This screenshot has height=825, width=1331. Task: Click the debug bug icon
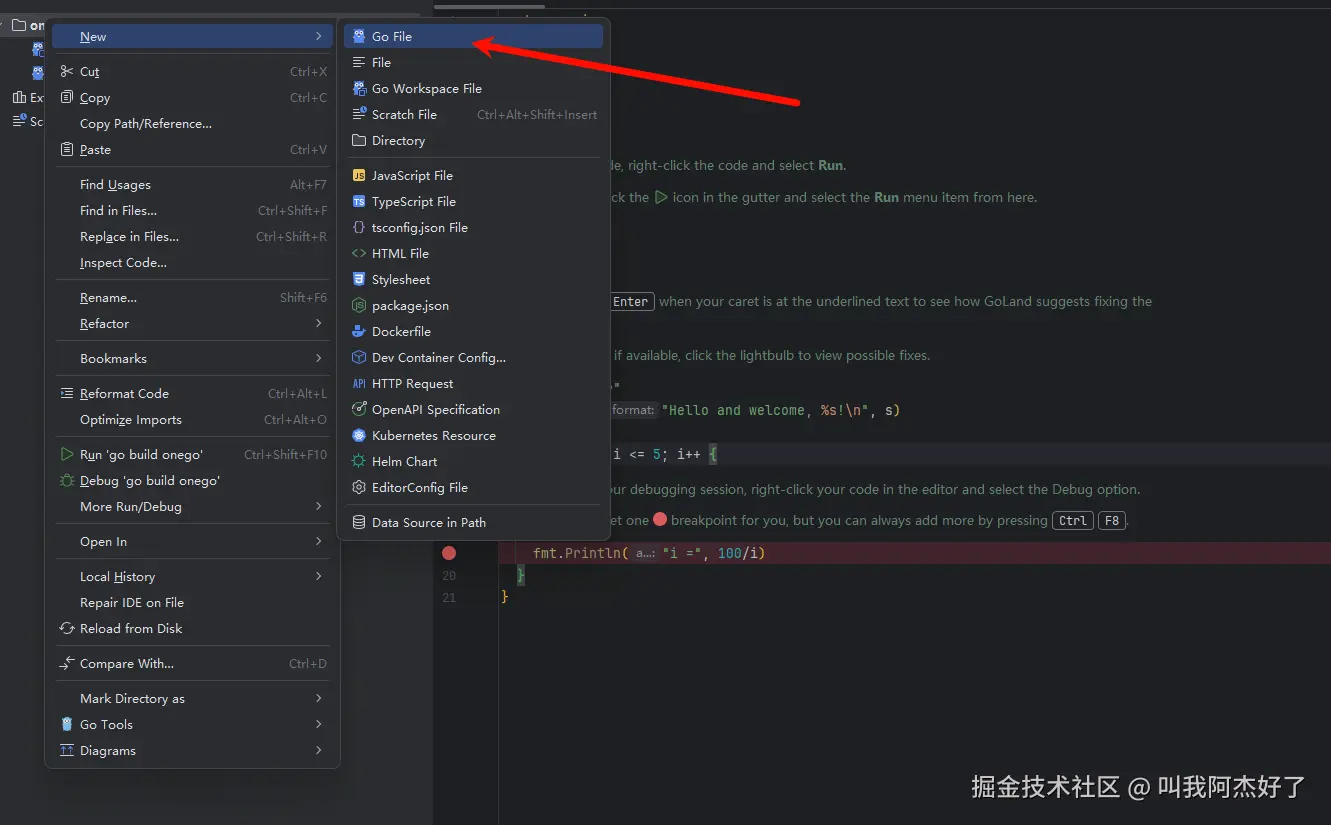(x=67, y=480)
